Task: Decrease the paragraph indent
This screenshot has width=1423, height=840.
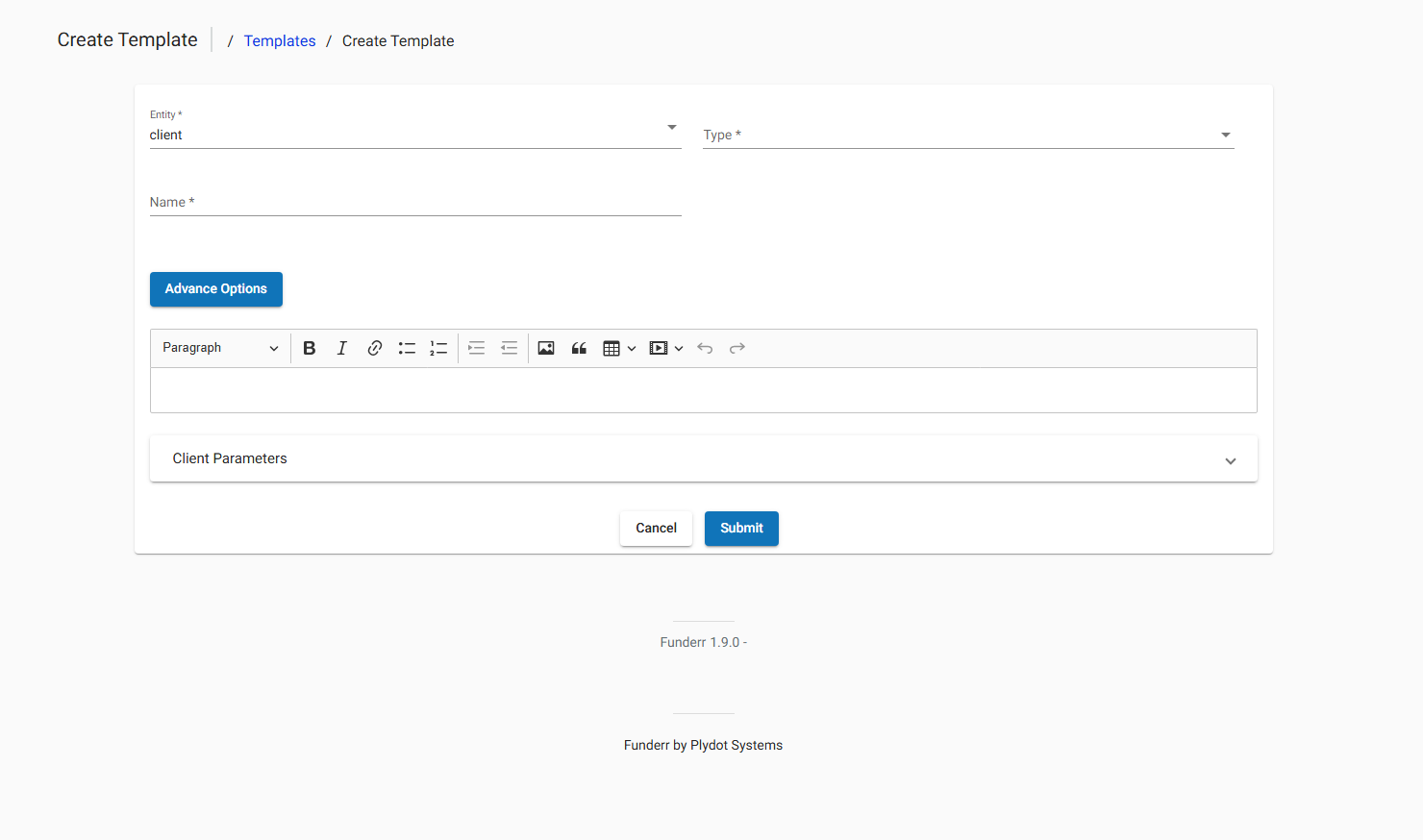Action: (509, 348)
